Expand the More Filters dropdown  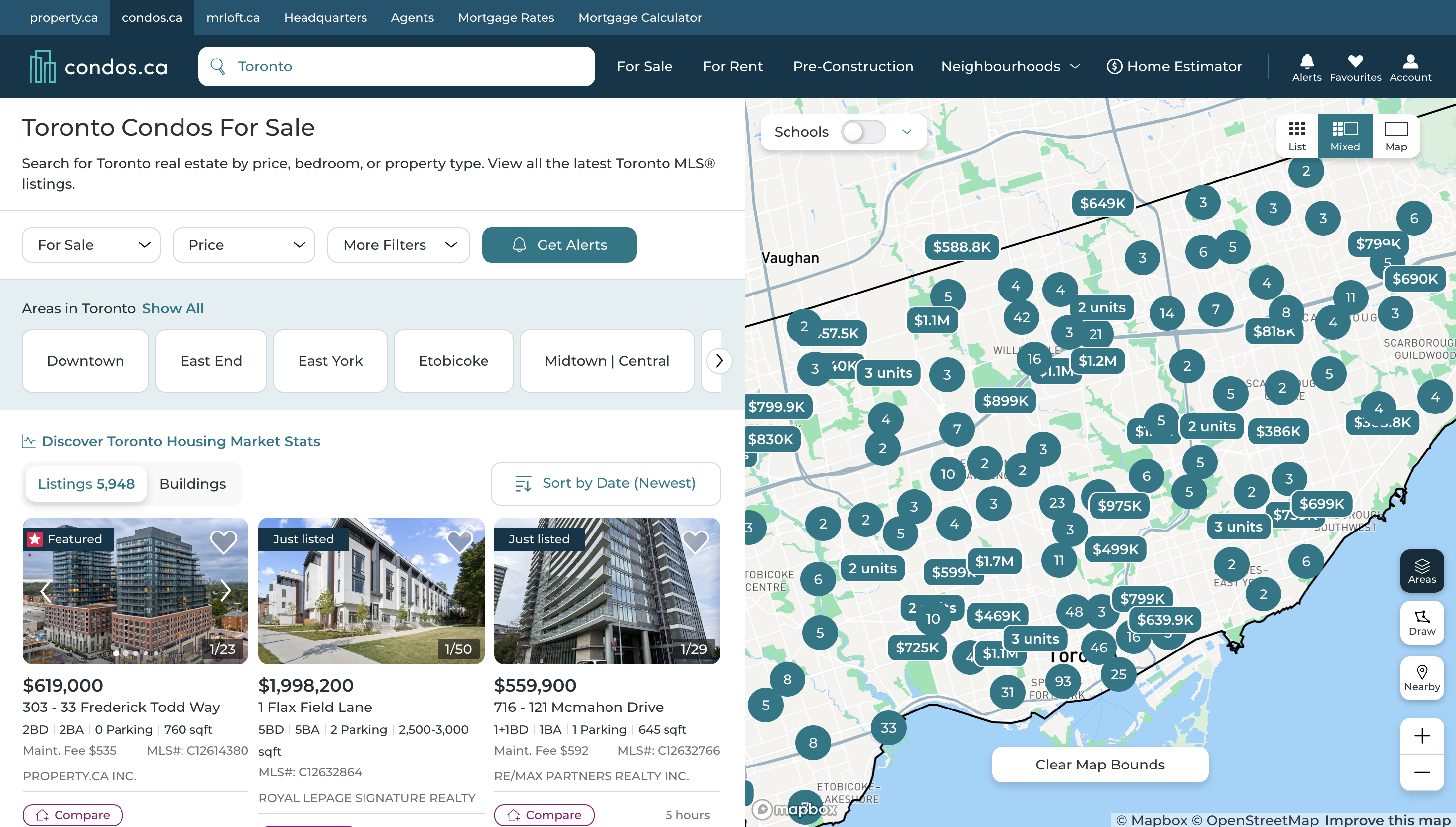(x=399, y=245)
